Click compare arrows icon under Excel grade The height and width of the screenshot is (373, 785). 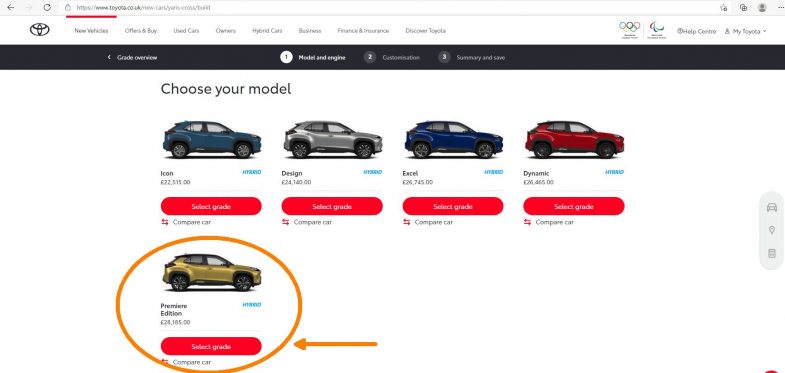tap(407, 222)
